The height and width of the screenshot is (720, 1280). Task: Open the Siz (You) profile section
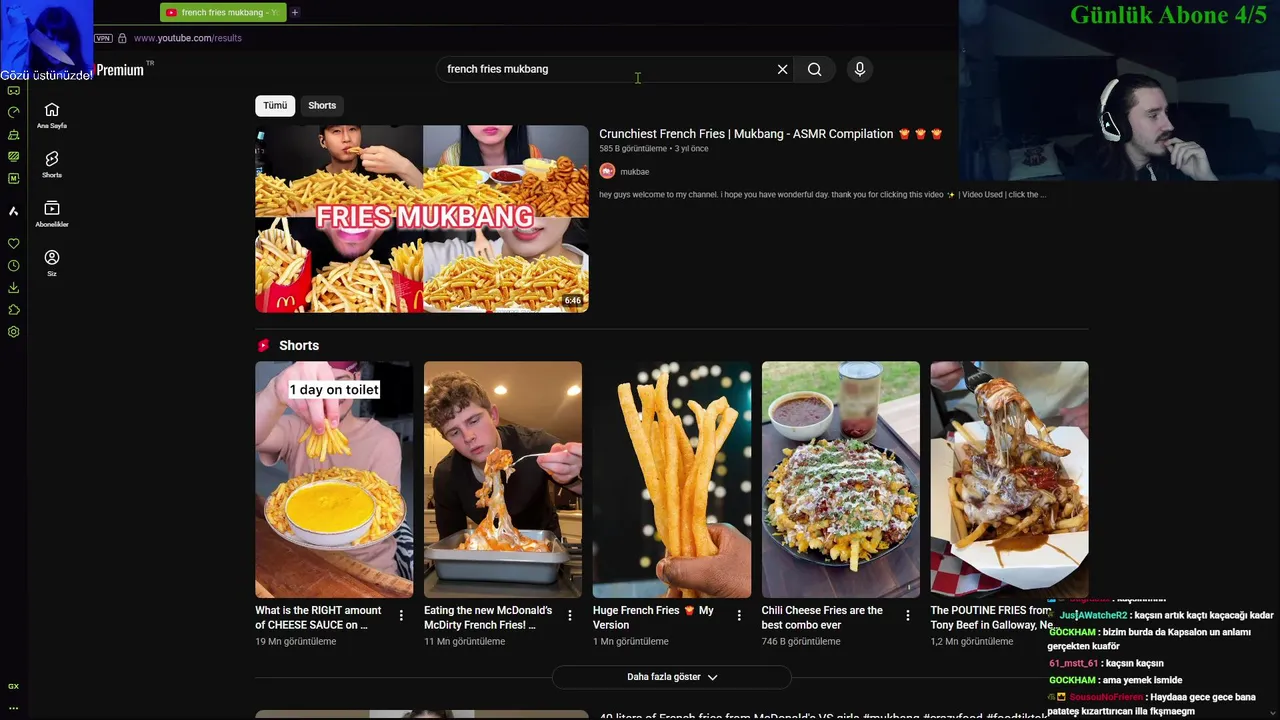tap(52, 262)
